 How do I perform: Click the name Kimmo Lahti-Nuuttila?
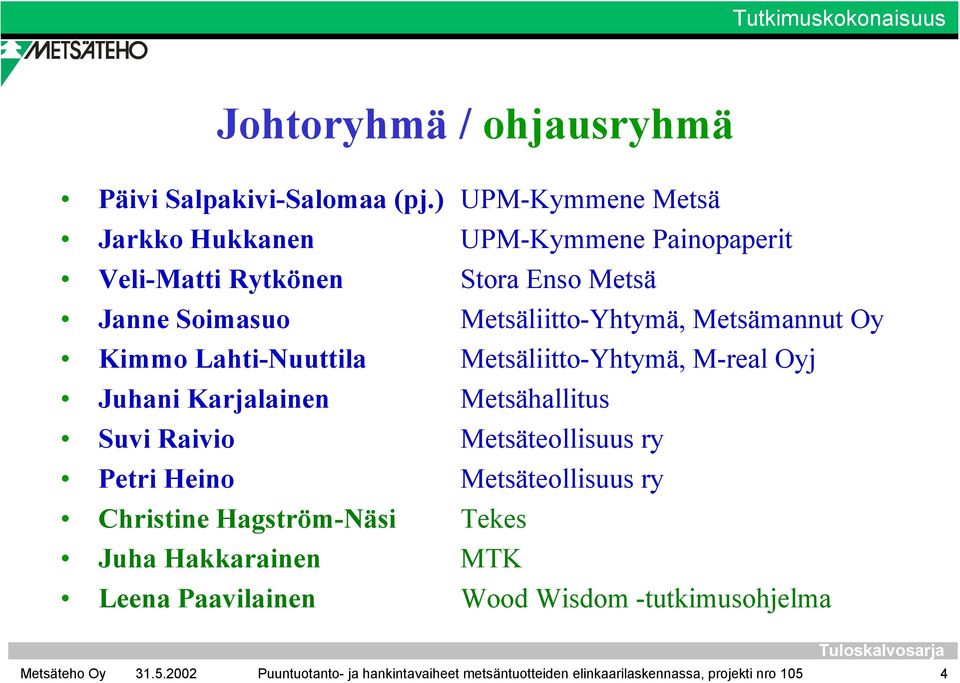click(232, 359)
